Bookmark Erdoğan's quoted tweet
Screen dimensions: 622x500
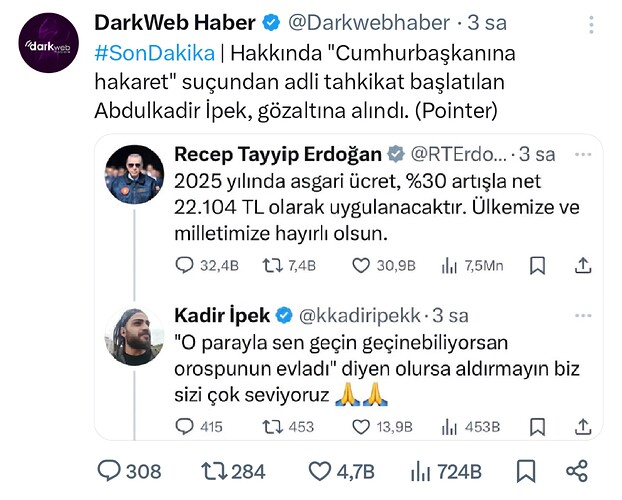[x=537, y=265]
